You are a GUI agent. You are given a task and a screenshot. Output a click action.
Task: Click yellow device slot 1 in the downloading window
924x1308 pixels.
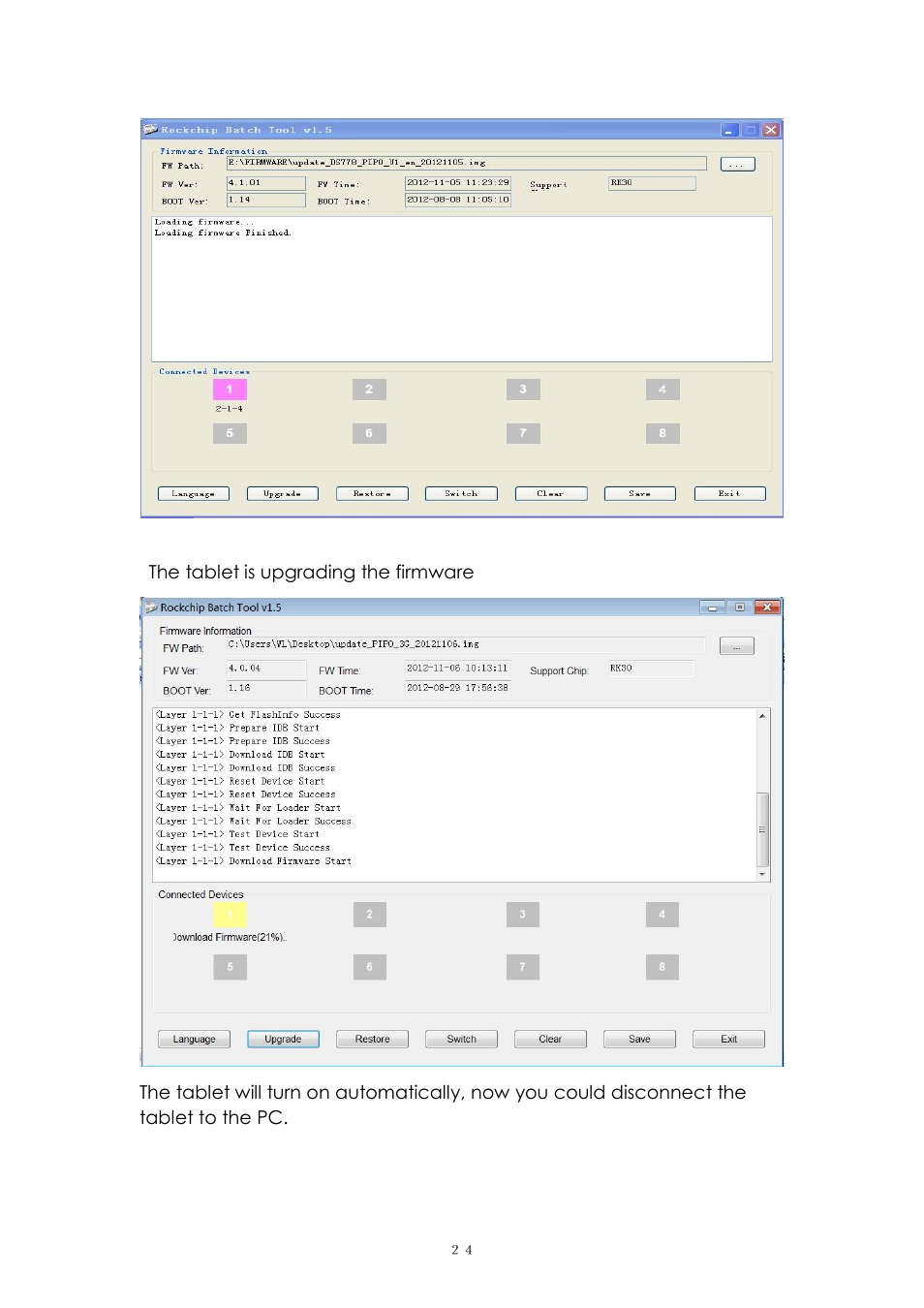pos(231,915)
